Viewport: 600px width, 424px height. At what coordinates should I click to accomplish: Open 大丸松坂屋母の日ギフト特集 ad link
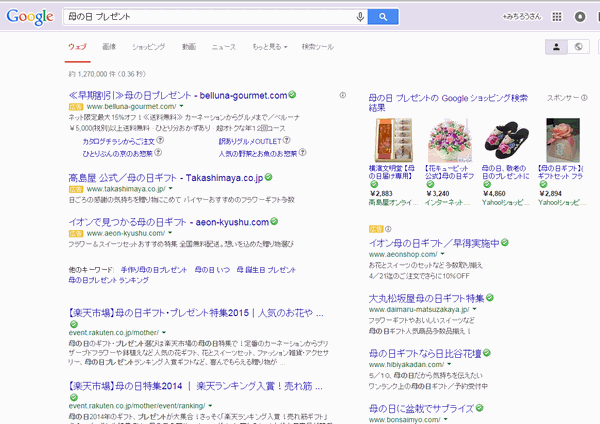426,298
